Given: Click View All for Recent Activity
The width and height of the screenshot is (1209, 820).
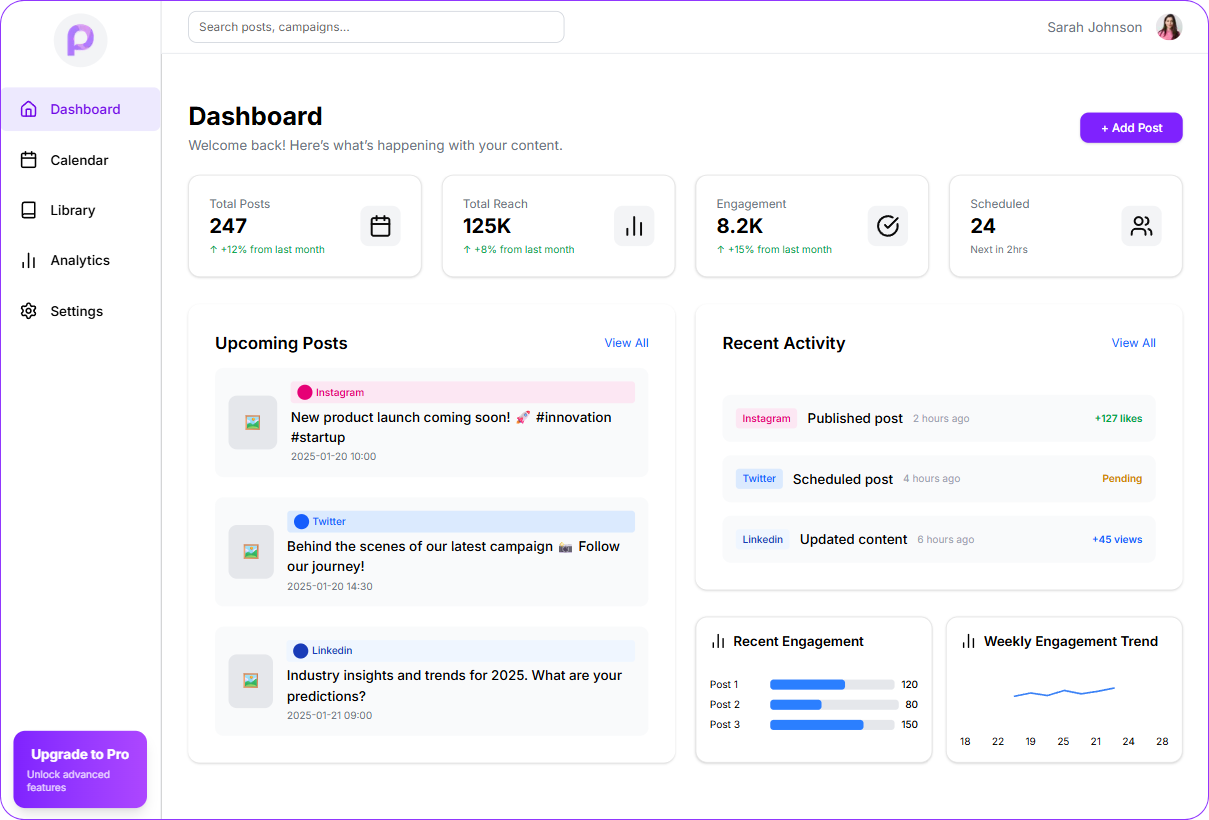Looking at the screenshot, I should 1133,343.
